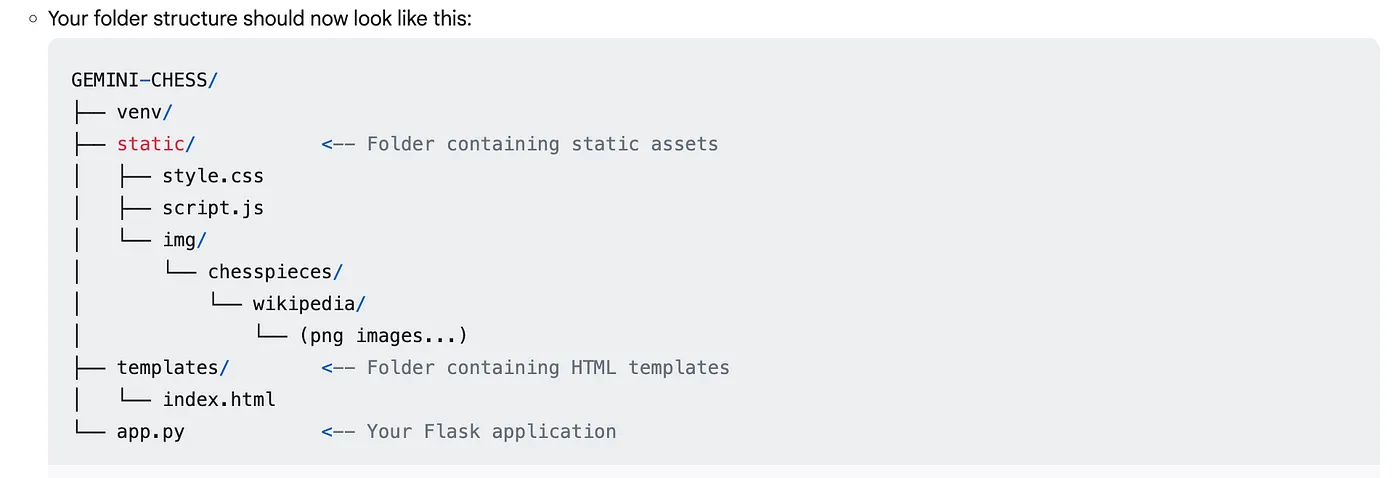Screen dimensions: 1400x478
Task: Click the 'Your Flask application' comment
Action: [491, 432]
